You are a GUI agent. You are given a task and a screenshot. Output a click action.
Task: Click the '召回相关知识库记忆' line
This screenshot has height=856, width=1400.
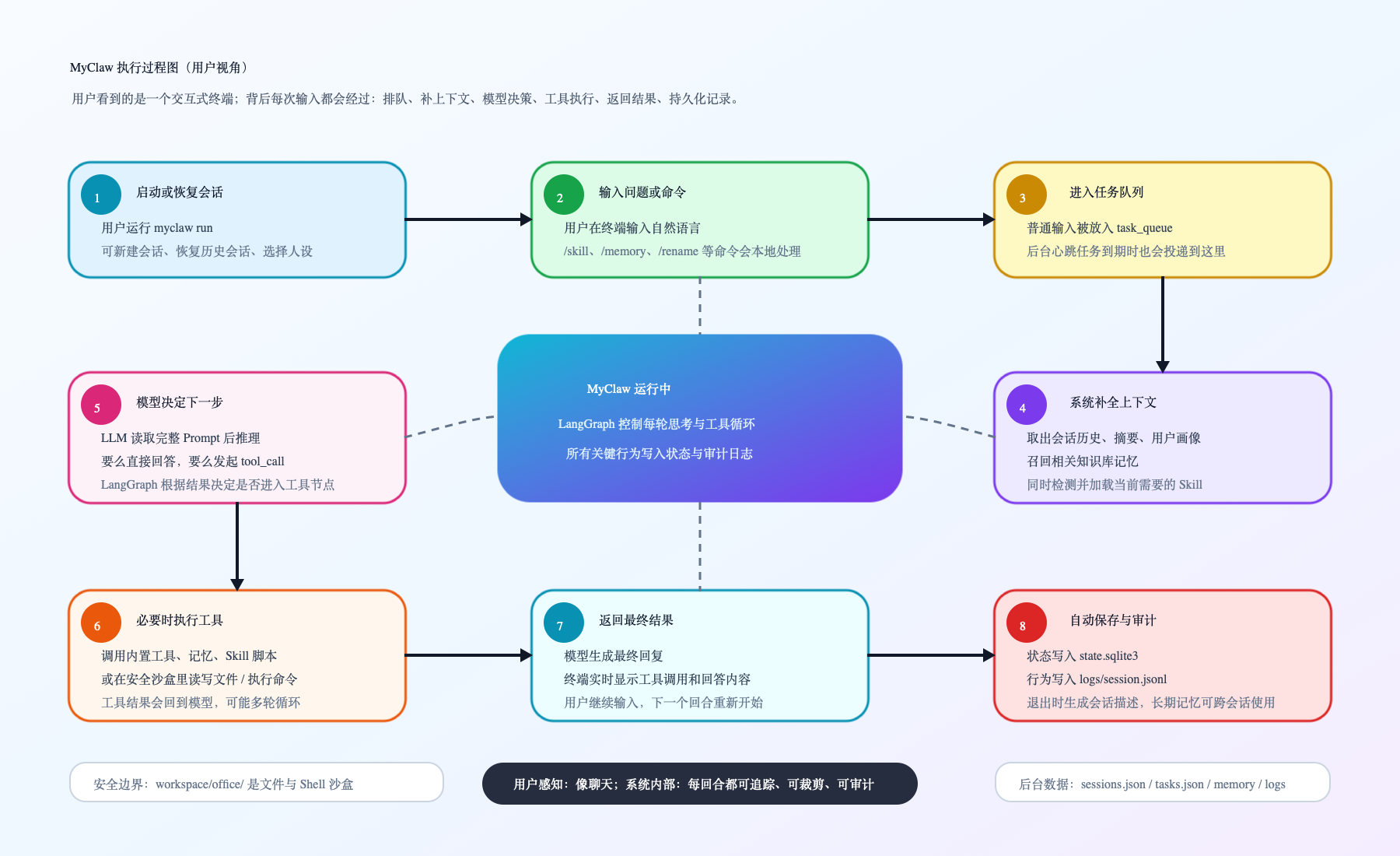pyautogui.click(x=1083, y=461)
